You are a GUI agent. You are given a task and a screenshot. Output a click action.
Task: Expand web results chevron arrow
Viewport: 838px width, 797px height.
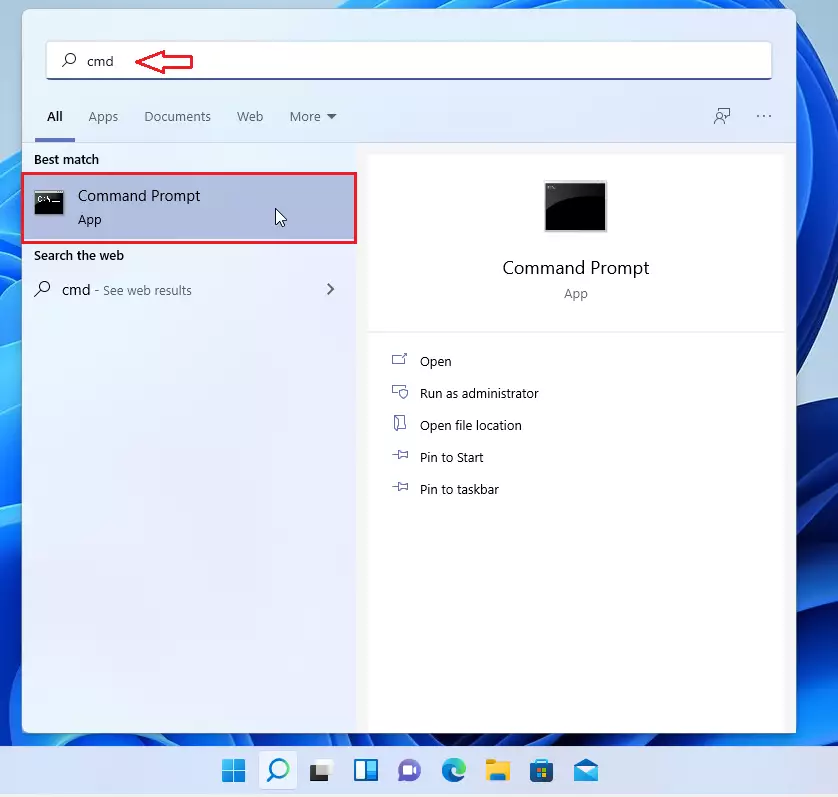coord(330,289)
